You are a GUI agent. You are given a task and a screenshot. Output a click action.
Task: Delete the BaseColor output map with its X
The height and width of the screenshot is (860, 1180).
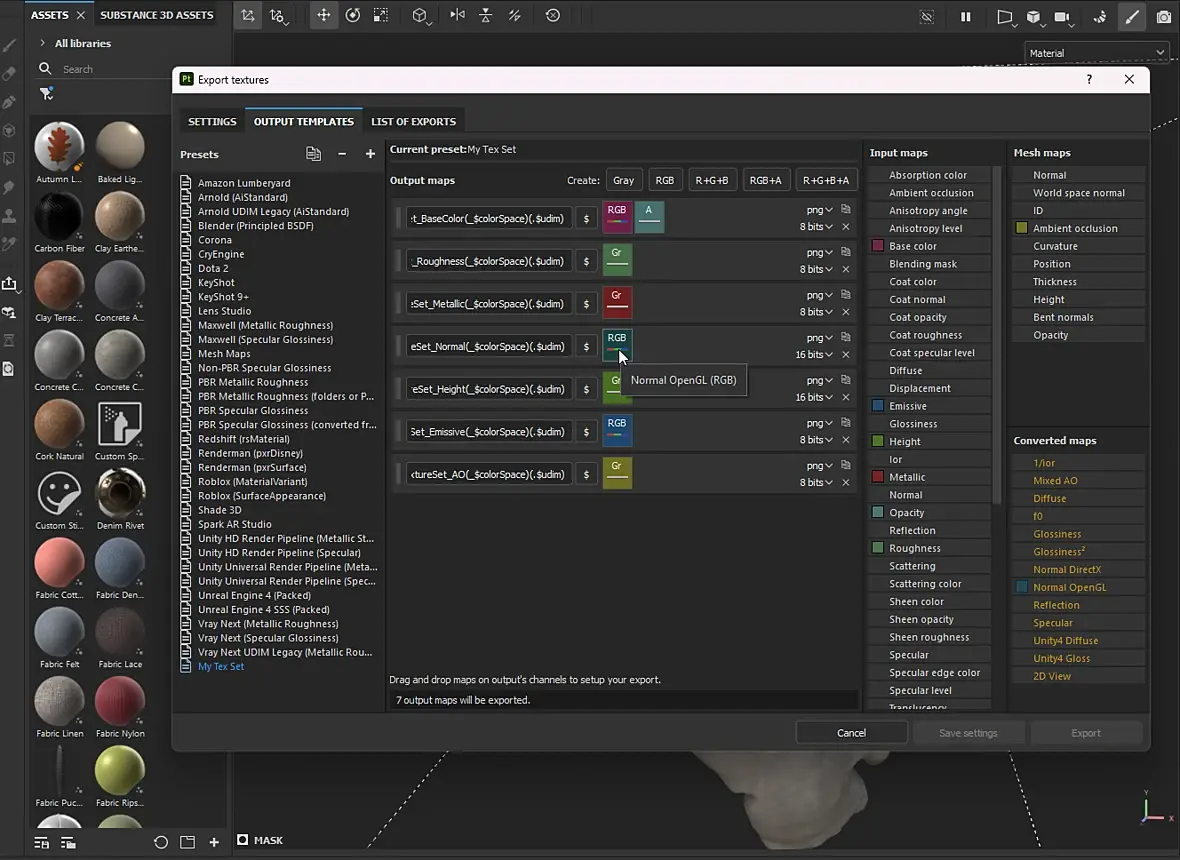click(846, 227)
